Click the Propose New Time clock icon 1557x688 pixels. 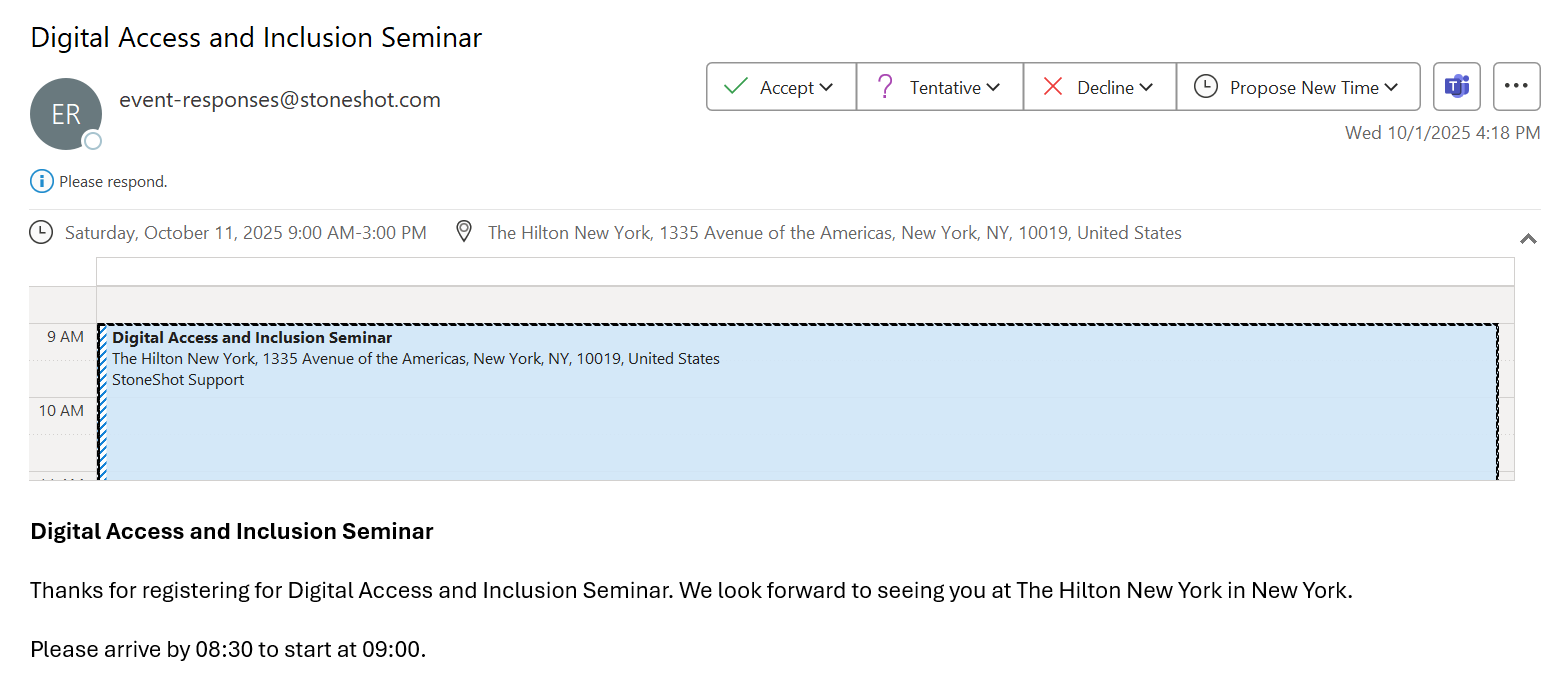pyautogui.click(x=1206, y=87)
